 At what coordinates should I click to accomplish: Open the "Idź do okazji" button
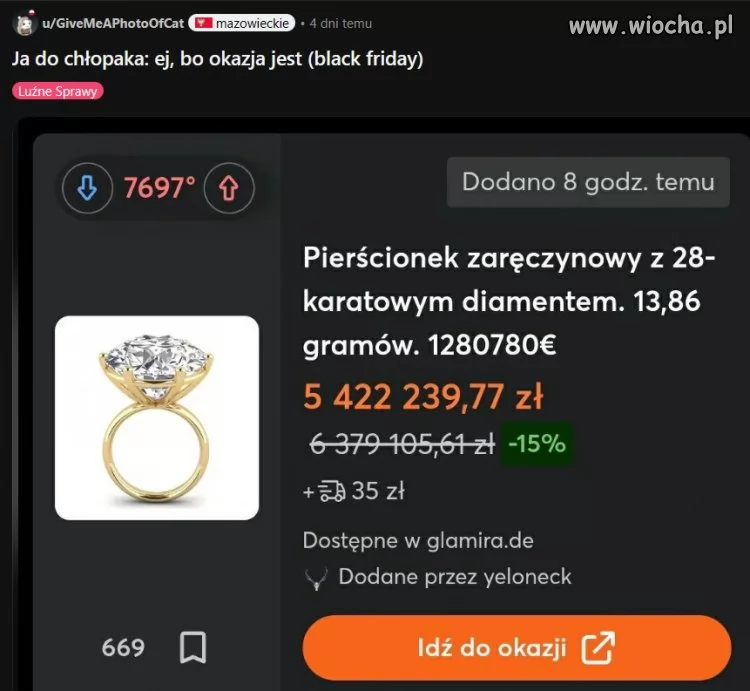coord(517,648)
